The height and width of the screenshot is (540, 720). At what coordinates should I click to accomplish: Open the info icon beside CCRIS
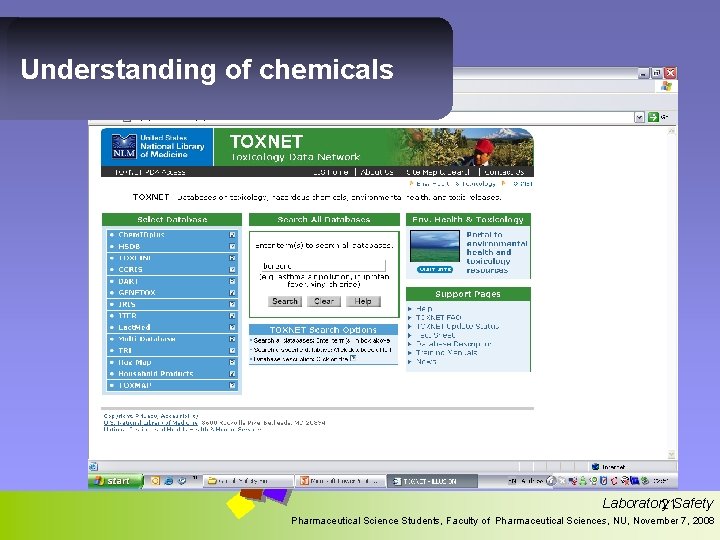tap(232, 270)
